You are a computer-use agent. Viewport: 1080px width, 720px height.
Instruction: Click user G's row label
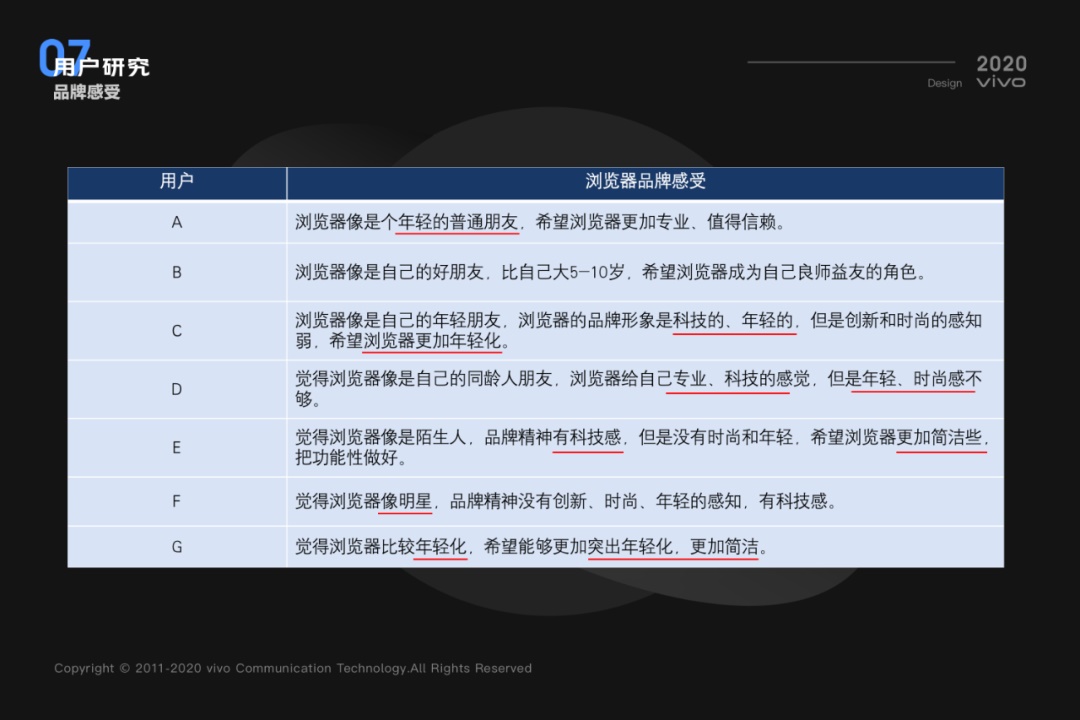tap(176, 547)
